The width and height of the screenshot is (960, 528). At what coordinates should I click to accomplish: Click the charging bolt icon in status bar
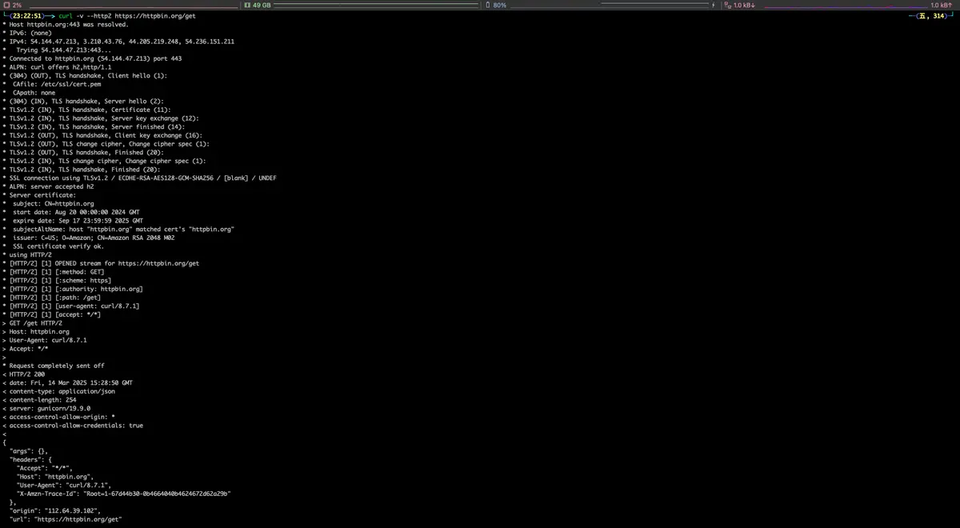[713, 5]
